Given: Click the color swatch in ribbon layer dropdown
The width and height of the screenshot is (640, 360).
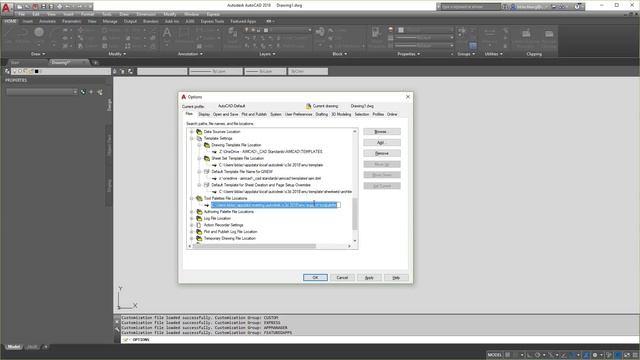Looking at the screenshot, I should (x=266, y=30).
